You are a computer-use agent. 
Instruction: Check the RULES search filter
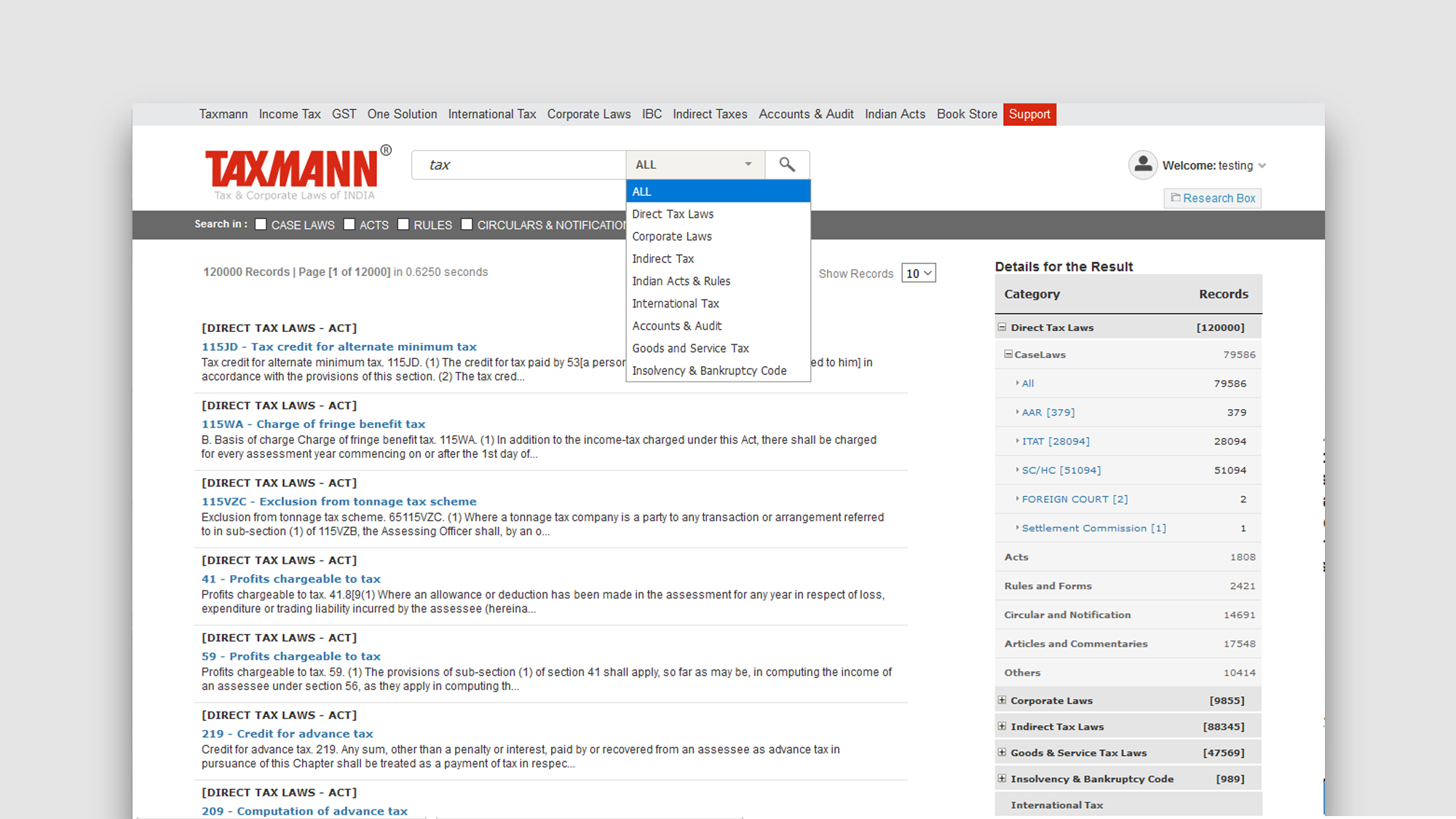(403, 224)
